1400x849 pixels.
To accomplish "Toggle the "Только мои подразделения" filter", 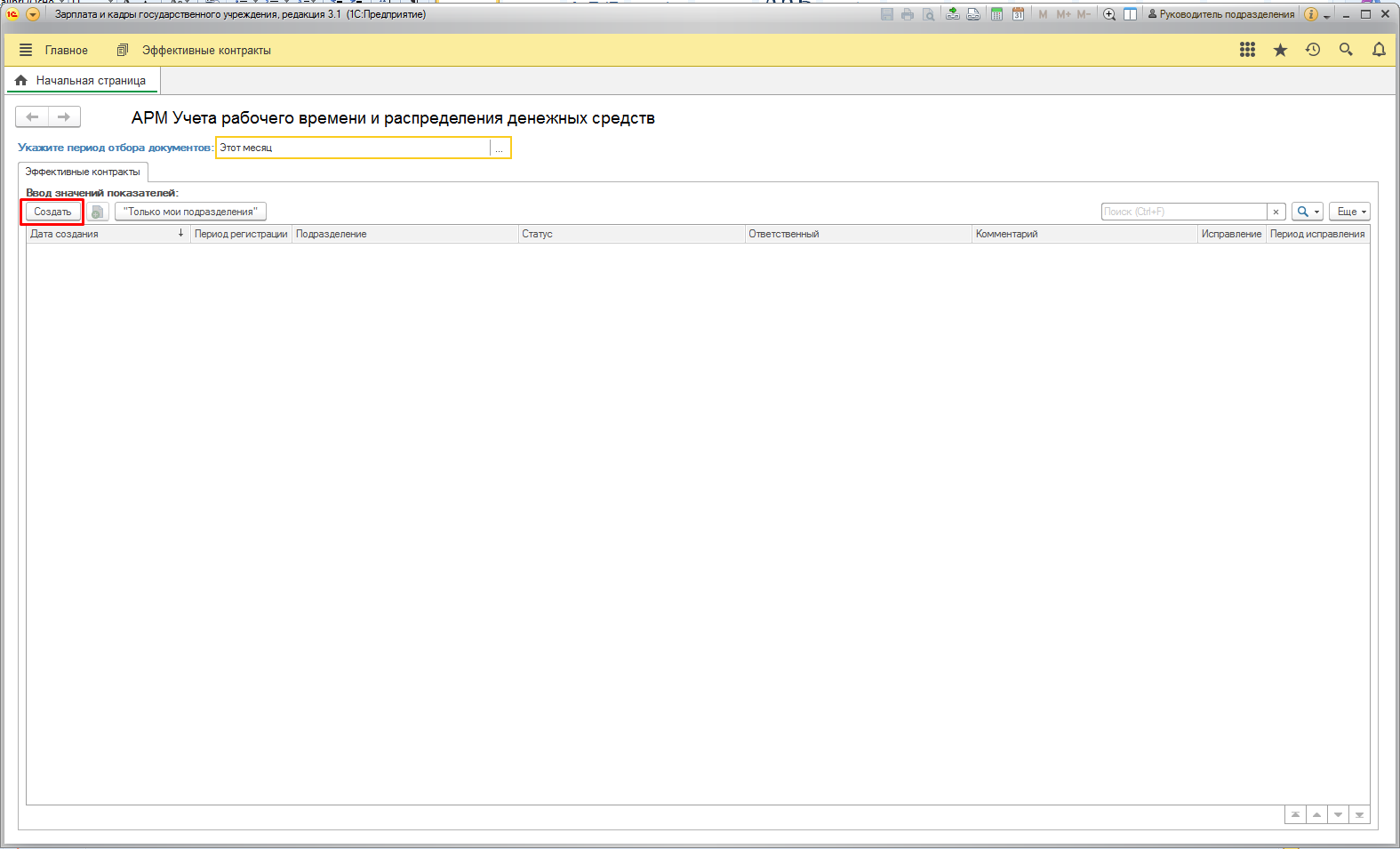I will click(190, 212).
